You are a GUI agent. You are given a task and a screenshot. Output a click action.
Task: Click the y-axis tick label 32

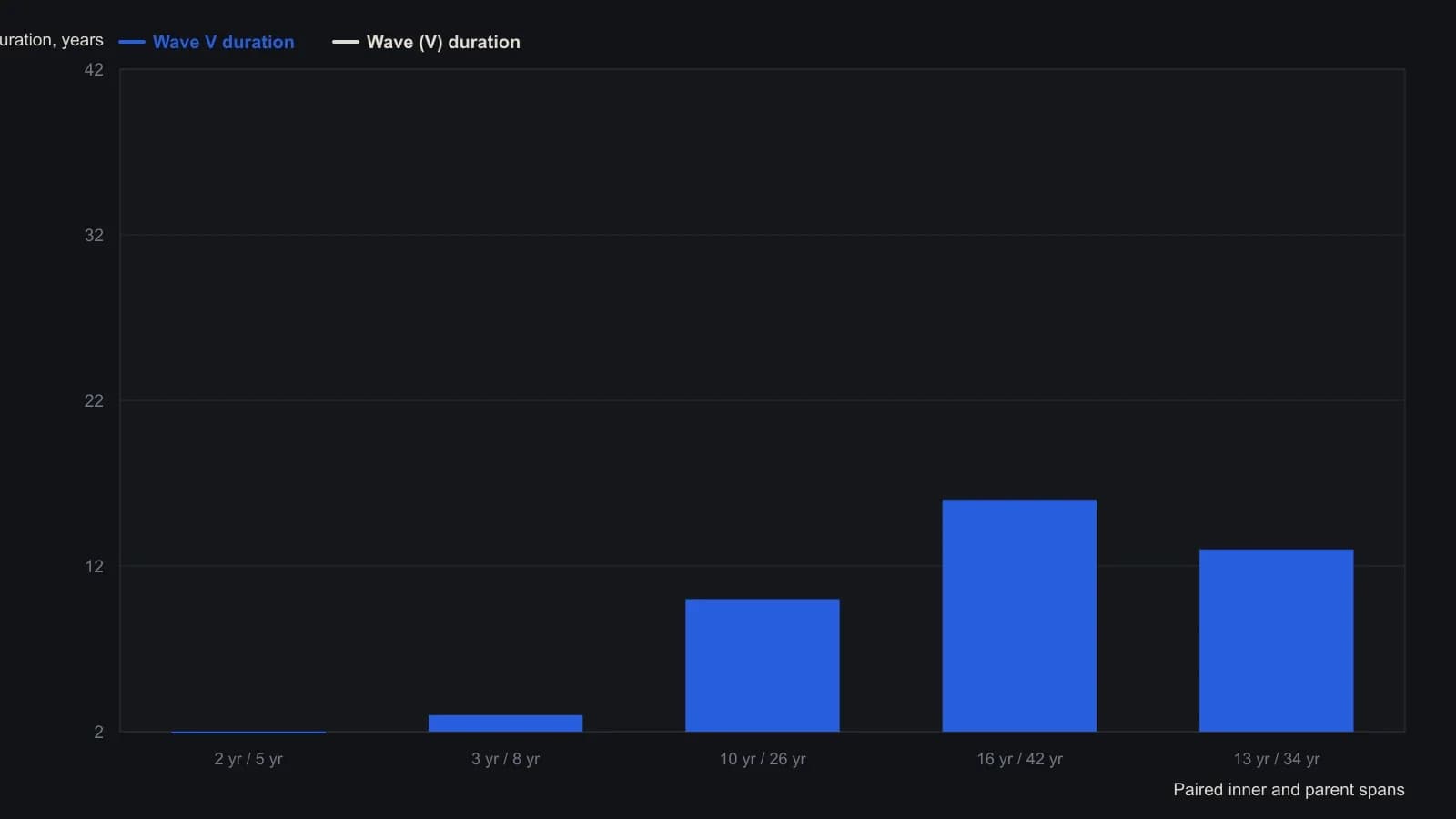[94, 236]
